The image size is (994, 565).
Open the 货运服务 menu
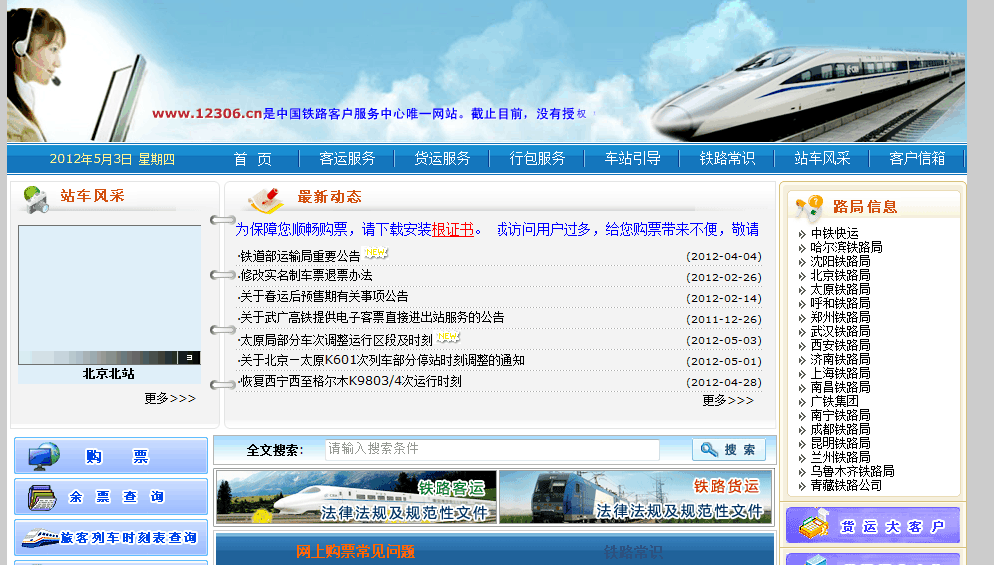pyautogui.click(x=442, y=159)
